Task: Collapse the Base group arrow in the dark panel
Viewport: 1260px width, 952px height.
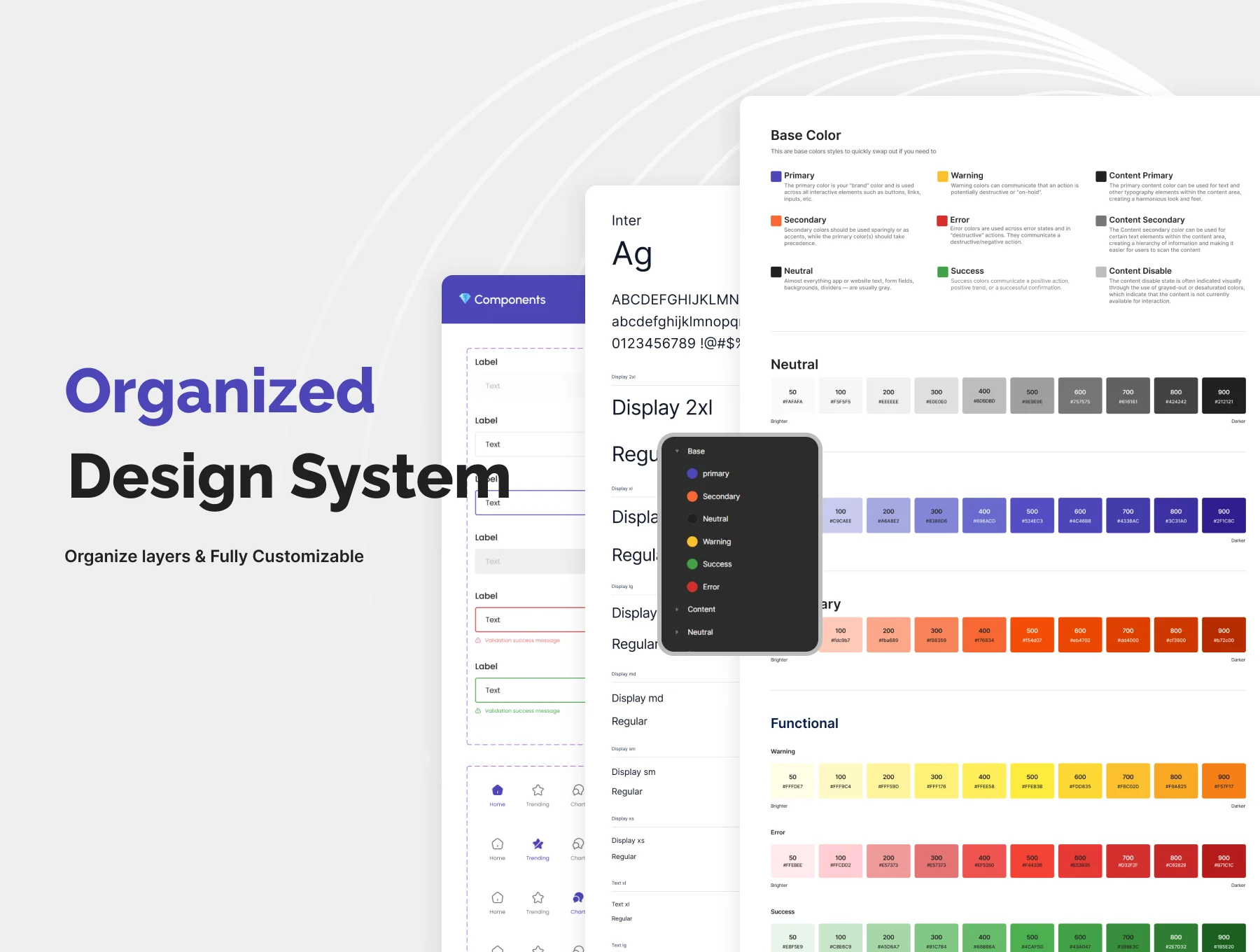Action: pyautogui.click(x=677, y=451)
